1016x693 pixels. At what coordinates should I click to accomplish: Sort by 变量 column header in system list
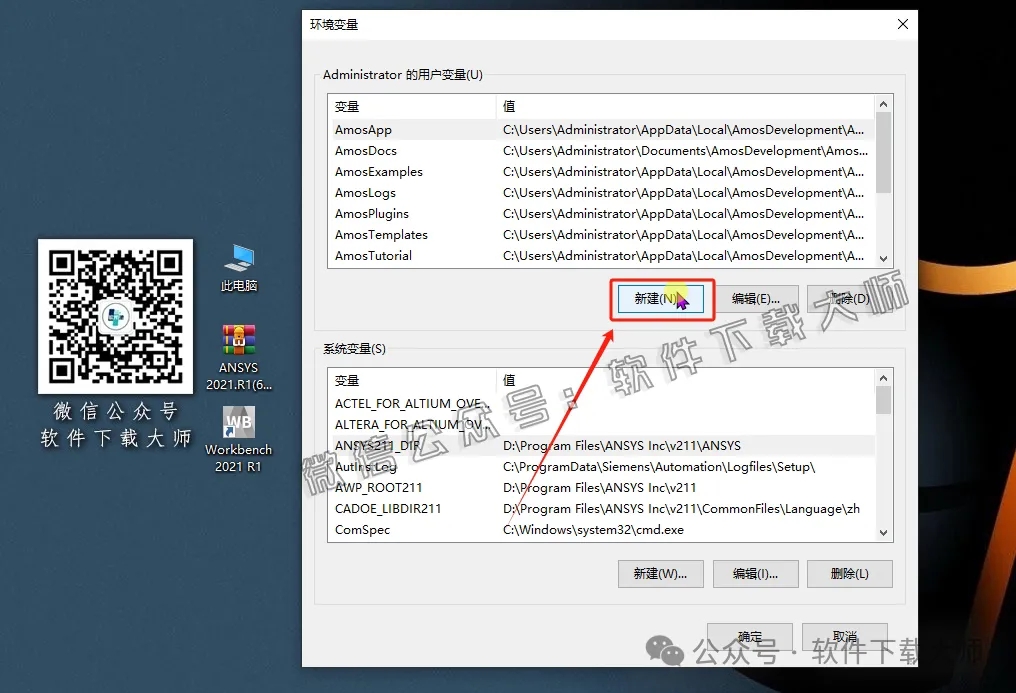410,381
